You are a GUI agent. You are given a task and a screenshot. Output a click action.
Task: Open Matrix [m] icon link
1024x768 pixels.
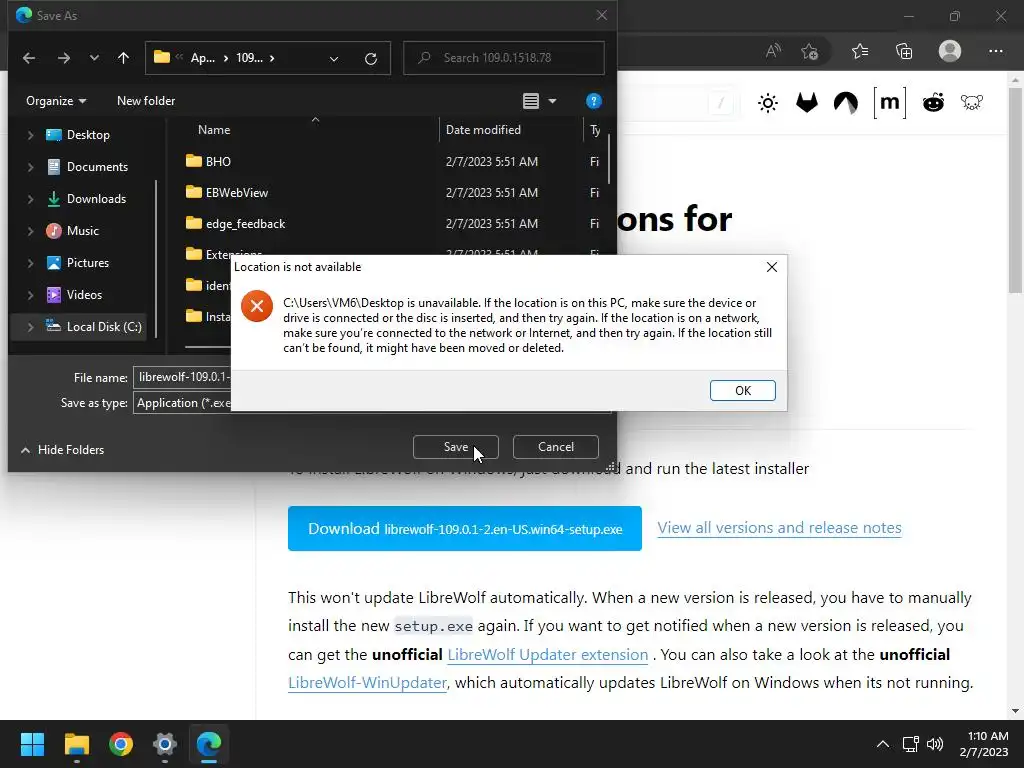click(889, 103)
